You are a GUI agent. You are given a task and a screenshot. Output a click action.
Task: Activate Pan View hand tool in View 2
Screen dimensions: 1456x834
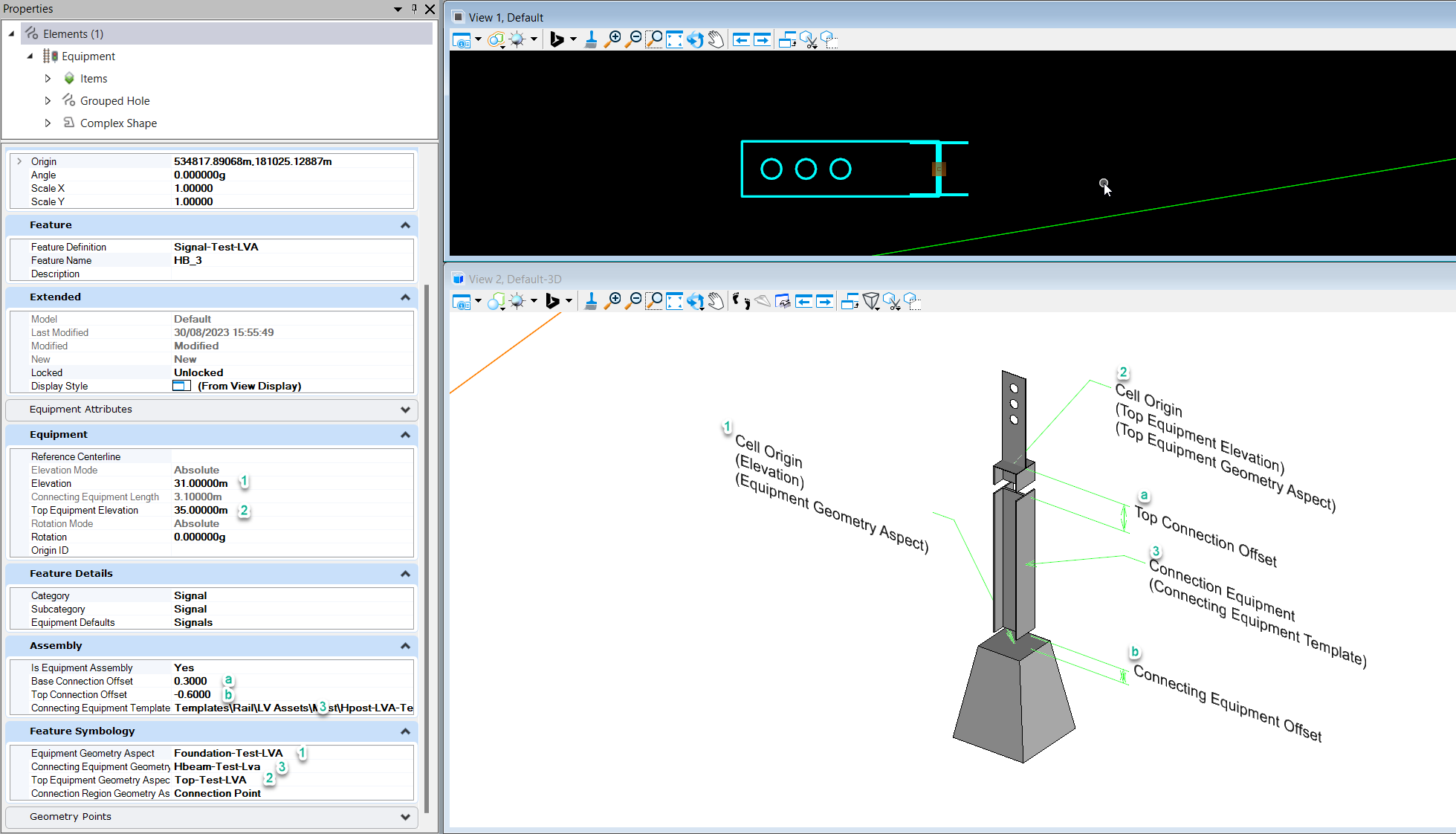click(716, 301)
